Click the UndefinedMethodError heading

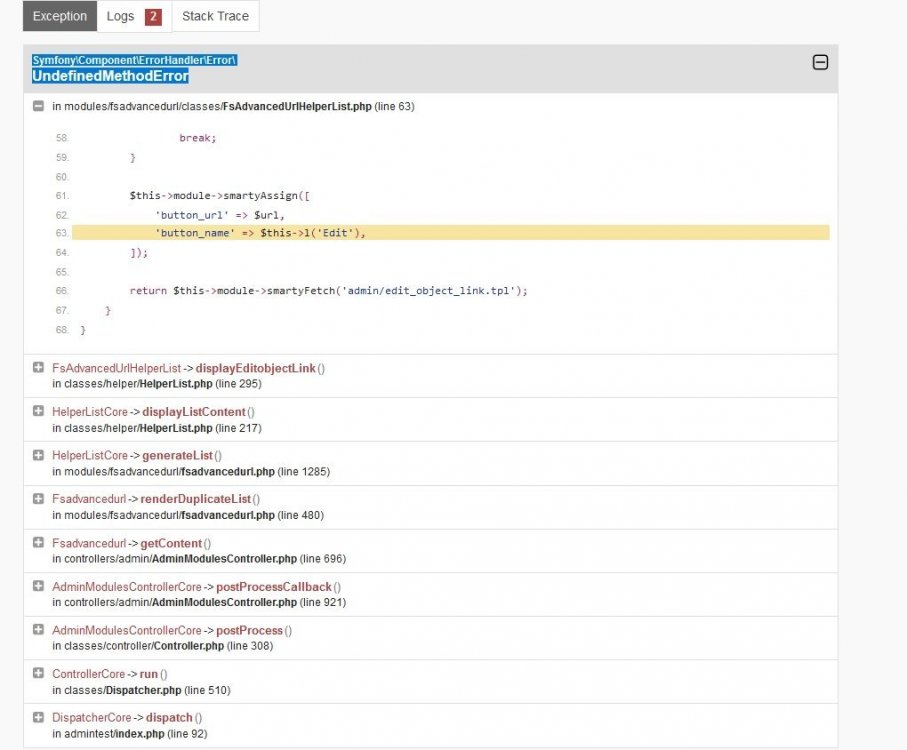(110, 76)
